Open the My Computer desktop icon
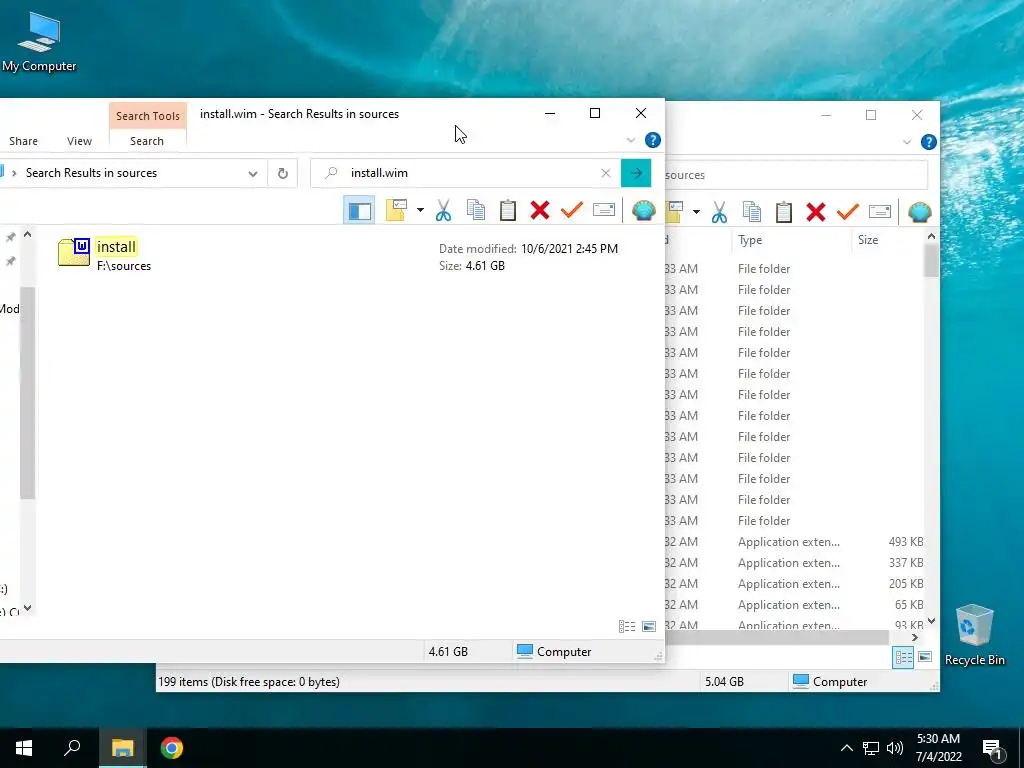 click(x=39, y=42)
